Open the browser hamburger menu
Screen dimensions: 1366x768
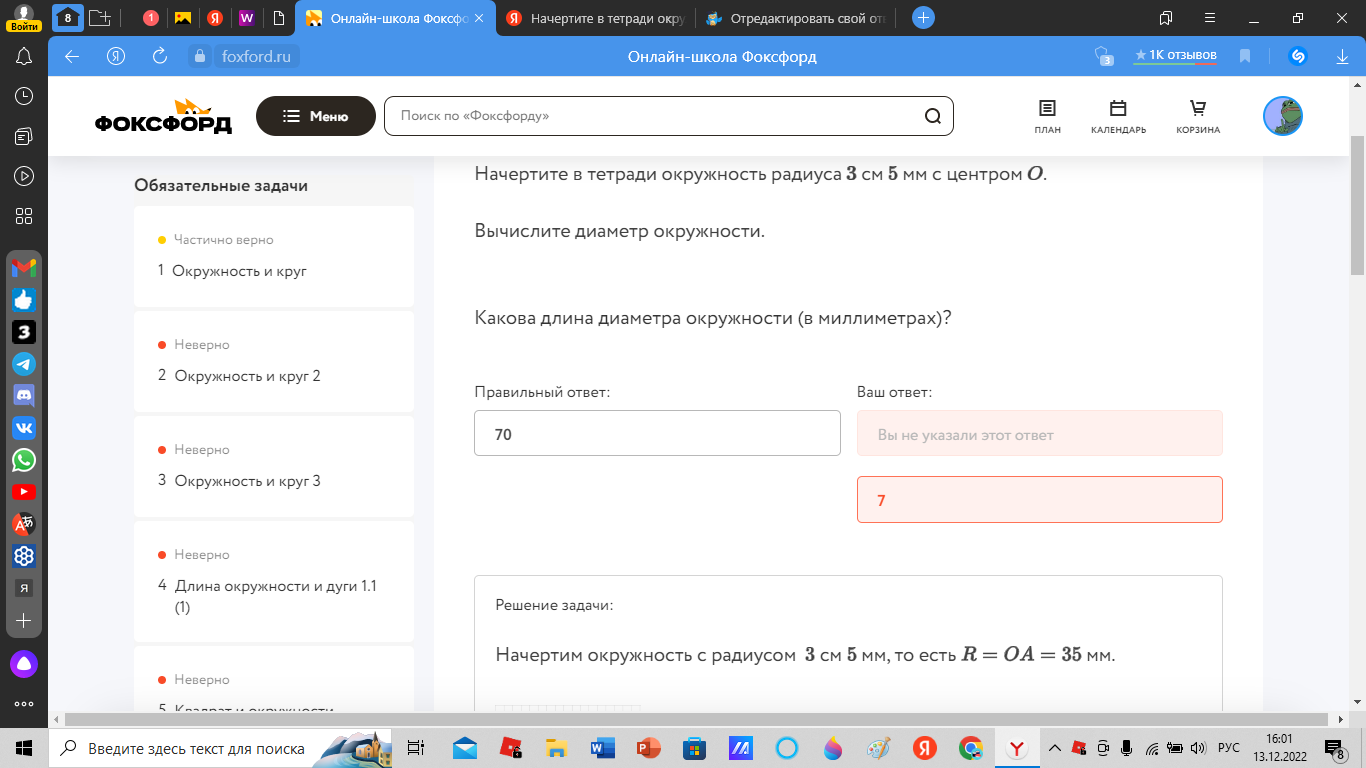(1209, 17)
